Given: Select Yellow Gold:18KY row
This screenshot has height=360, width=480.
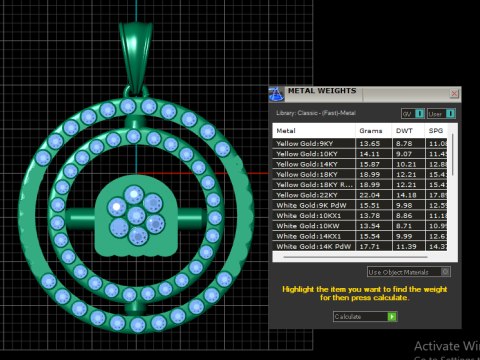Looking at the screenshot, I should (x=360, y=174).
